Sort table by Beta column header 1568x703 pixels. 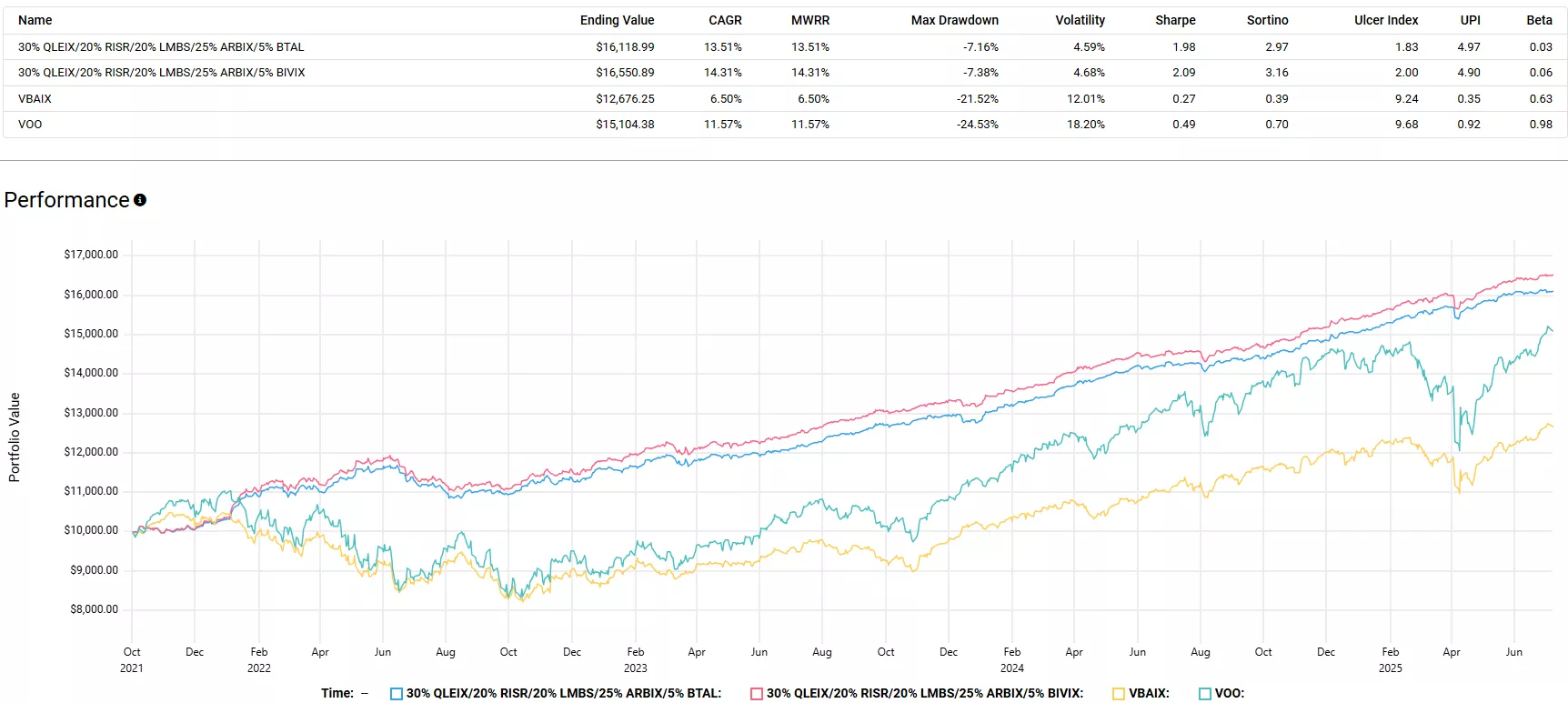1539,20
